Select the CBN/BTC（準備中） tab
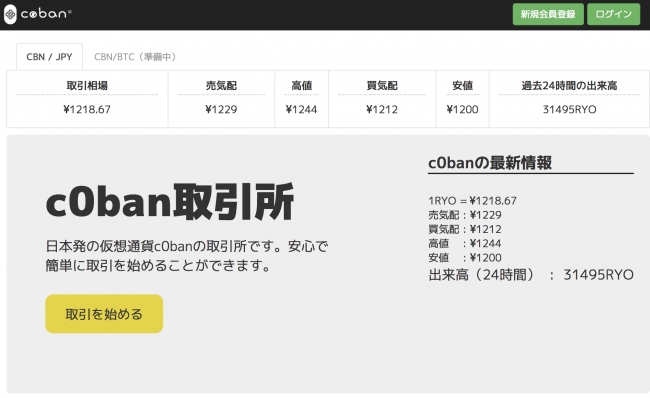Viewport: 650px width, 398px height. pyautogui.click(x=135, y=57)
